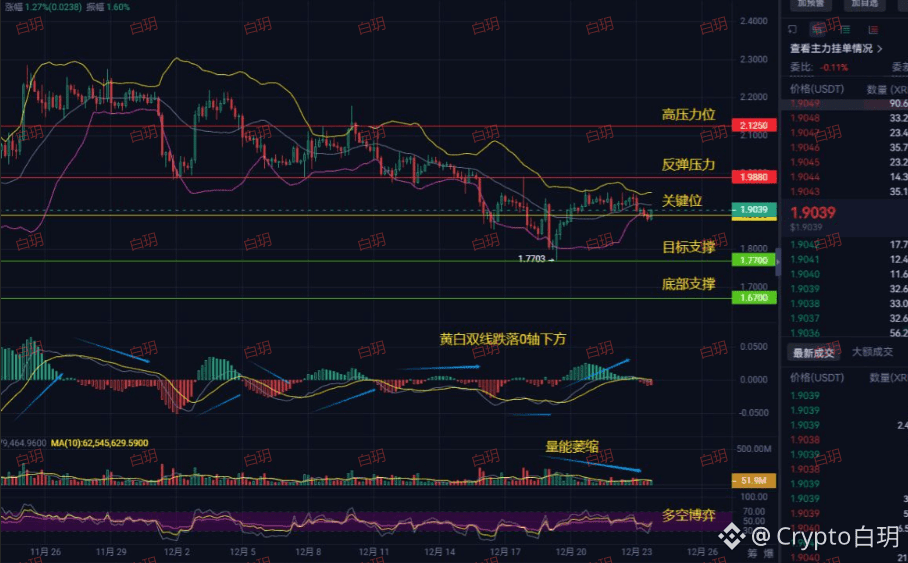Click the 12月 14 date on time axis
The height and width of the screenshot is (563, 908).
pyautogui.click(x=440, y=552)
